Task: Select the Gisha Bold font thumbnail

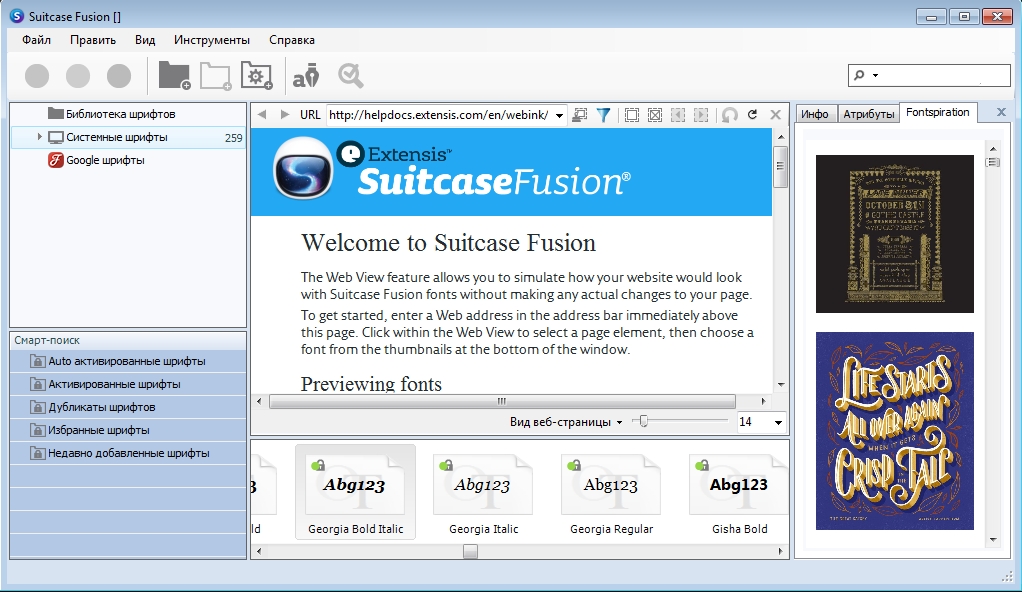Action: point(739,492)
